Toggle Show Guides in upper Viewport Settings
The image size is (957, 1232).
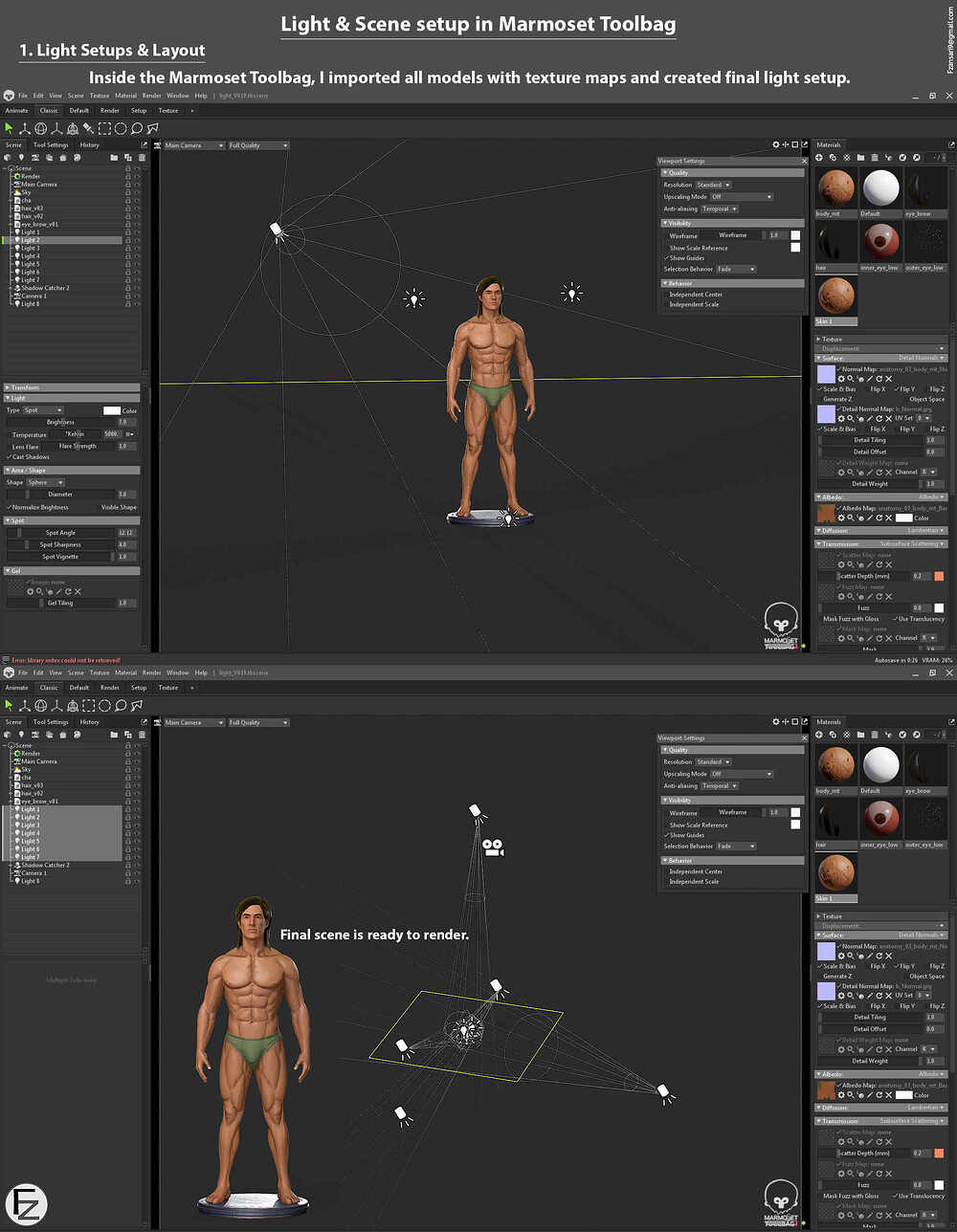click(685, 258)
